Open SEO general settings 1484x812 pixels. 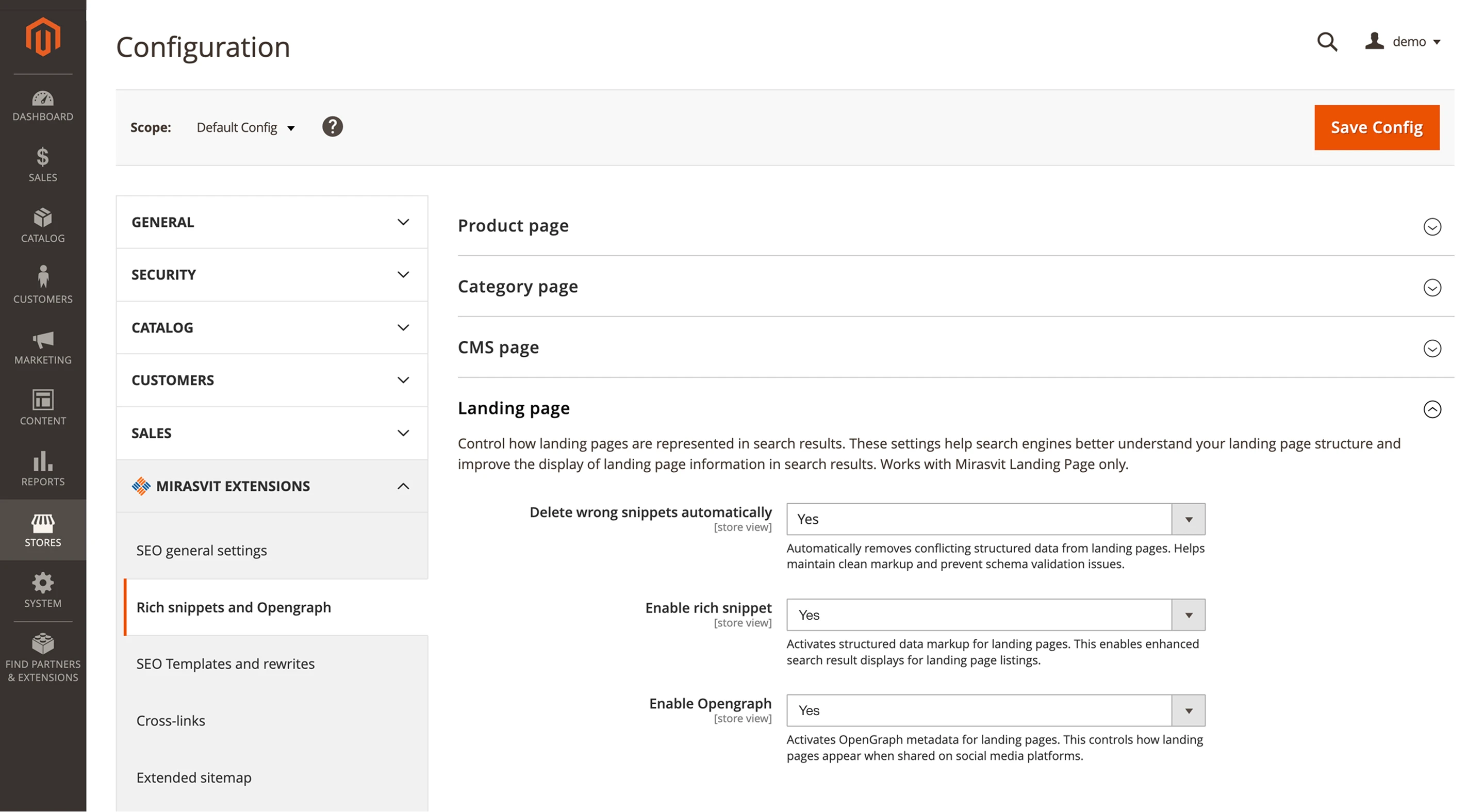tap(201, 550)
